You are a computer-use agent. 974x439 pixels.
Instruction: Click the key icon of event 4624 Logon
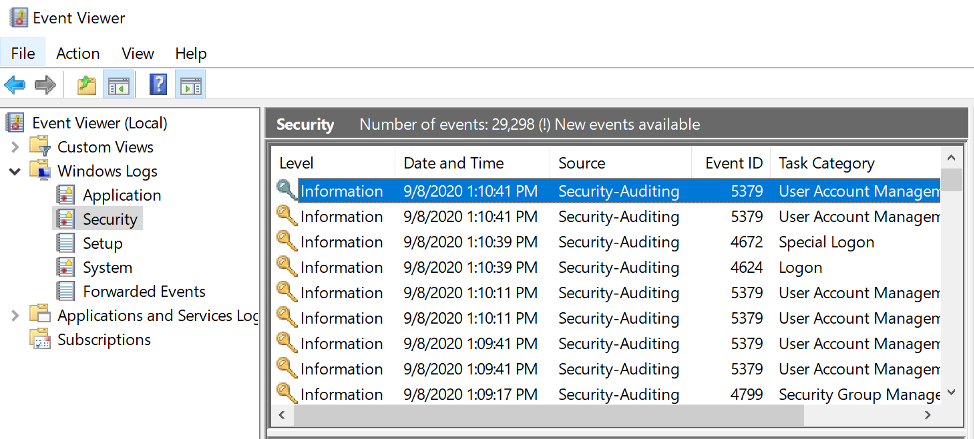pos(286,267)
